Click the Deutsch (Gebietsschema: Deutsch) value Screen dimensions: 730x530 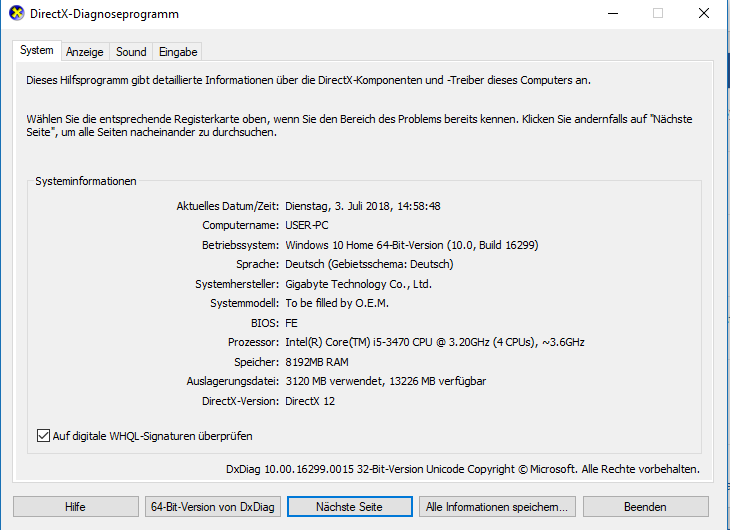[x=369, y=264]
